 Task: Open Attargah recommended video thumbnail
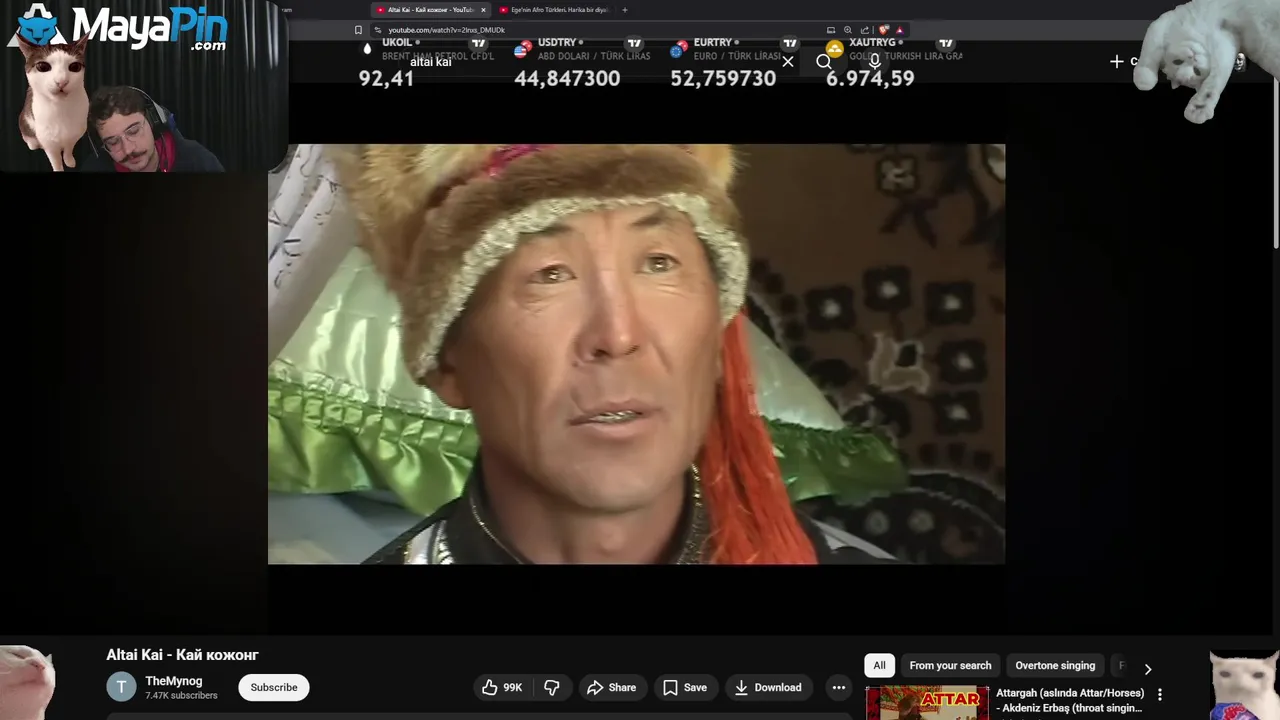pos(927,702)
